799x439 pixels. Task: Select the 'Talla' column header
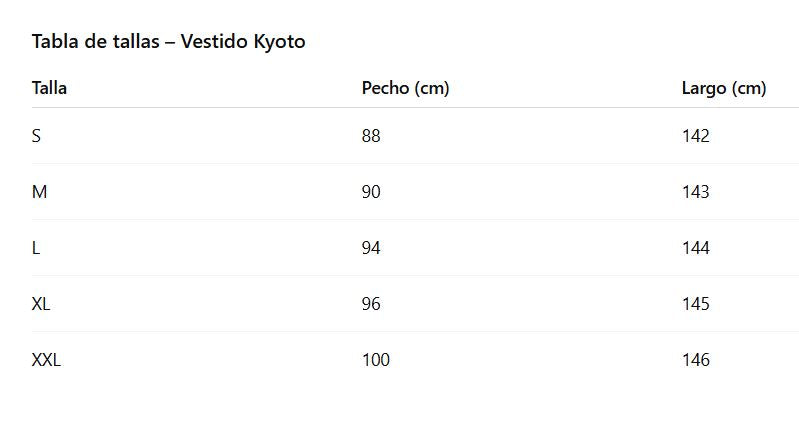pyautogui.click(x=49, y=88)
